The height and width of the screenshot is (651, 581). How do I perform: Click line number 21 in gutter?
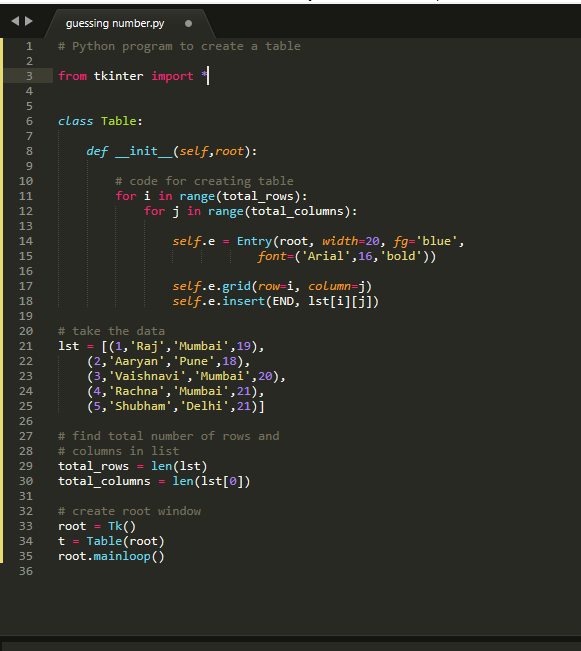click(26, 346)
